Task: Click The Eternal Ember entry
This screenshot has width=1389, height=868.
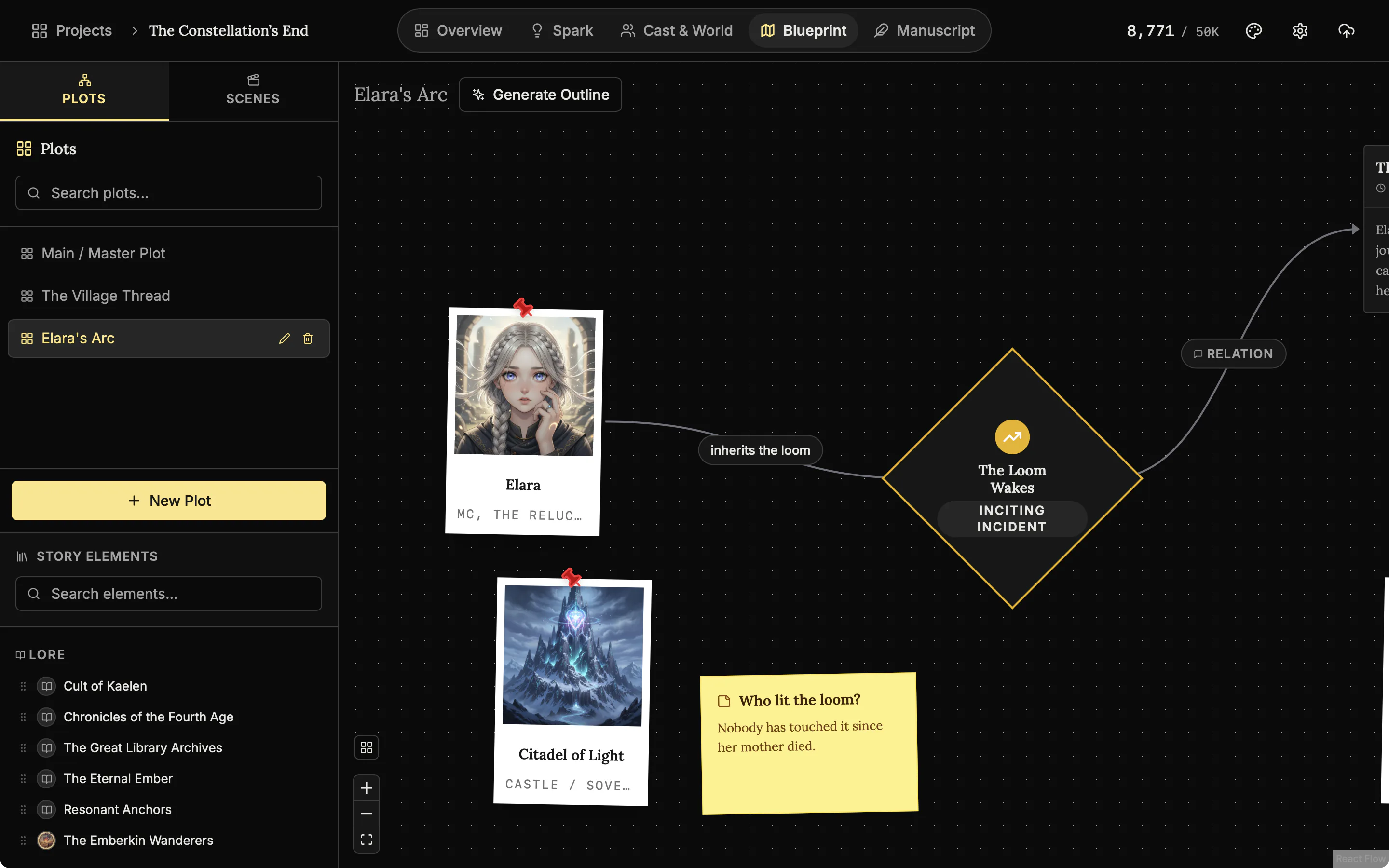Action: click(118, 778)
